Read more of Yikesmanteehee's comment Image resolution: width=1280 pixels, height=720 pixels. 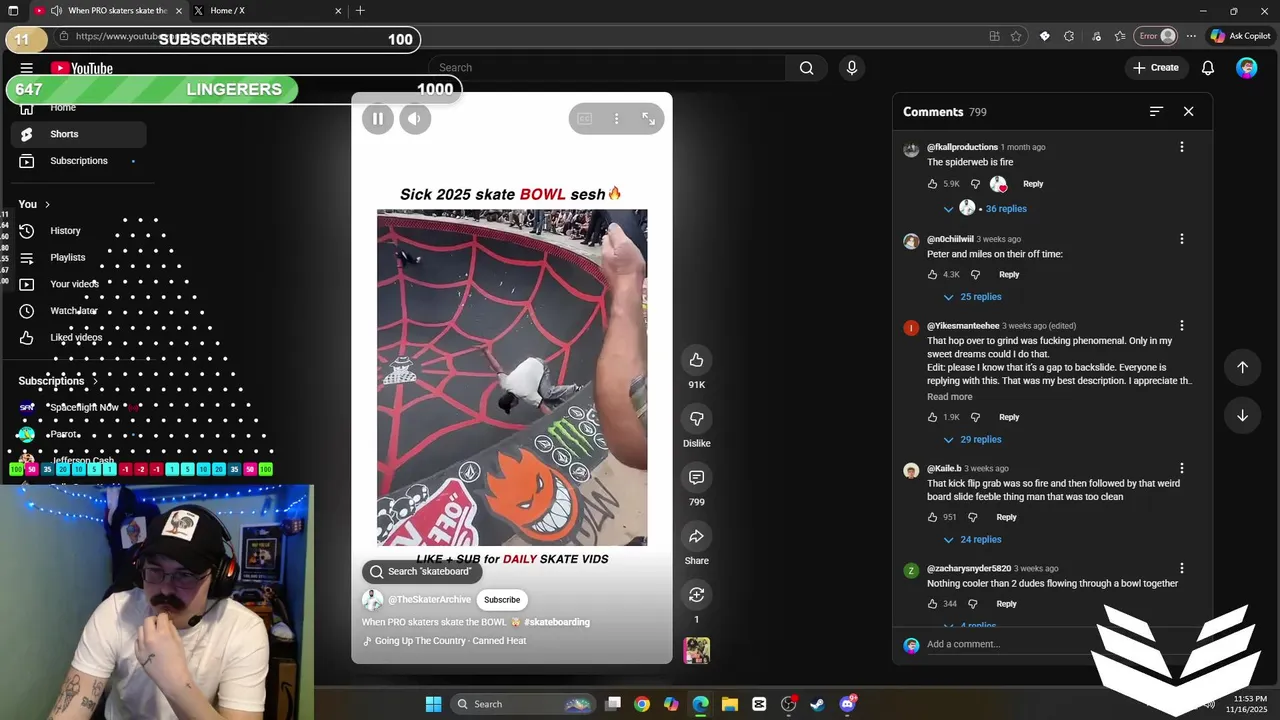tap(949, 396)
